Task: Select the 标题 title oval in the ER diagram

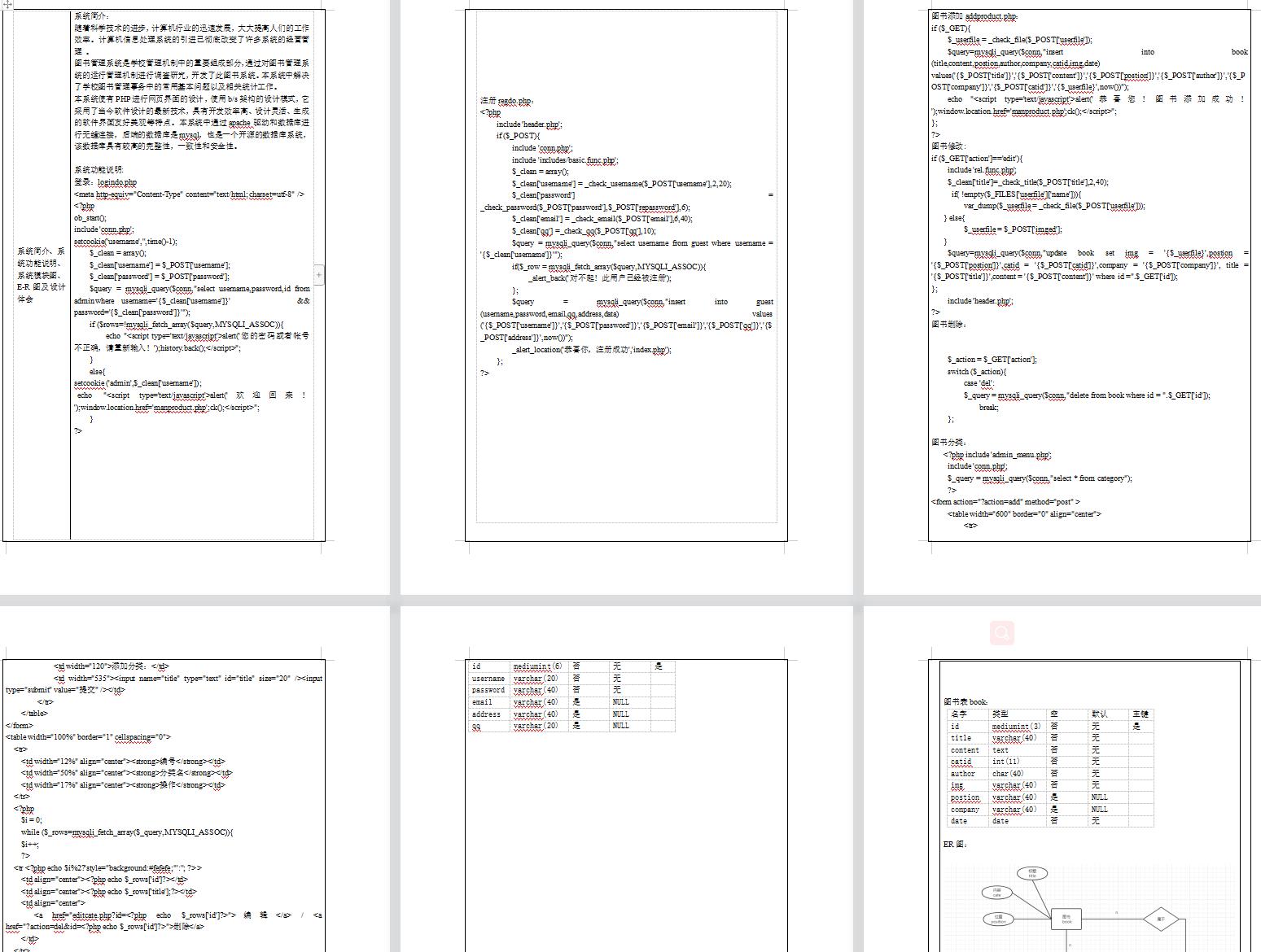Action: 1032,874
